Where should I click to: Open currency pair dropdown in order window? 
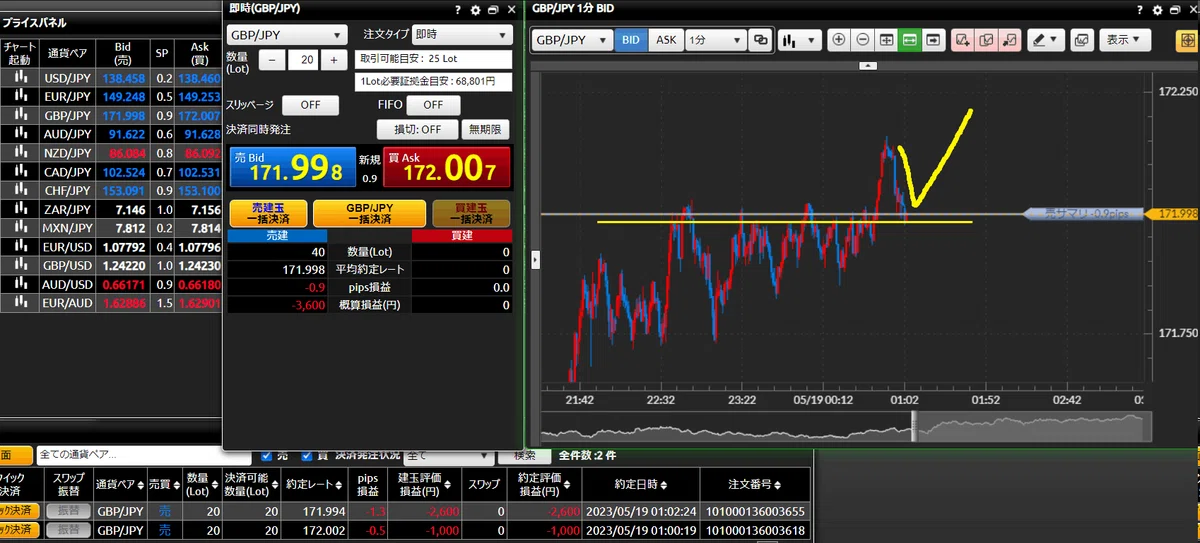click(x=287, y=34)
